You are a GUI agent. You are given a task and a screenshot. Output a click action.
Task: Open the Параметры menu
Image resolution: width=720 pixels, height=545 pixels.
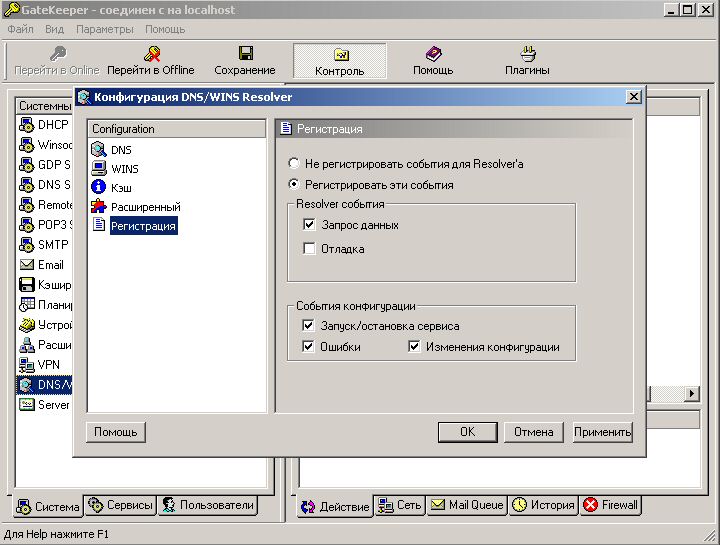(104, 29)
